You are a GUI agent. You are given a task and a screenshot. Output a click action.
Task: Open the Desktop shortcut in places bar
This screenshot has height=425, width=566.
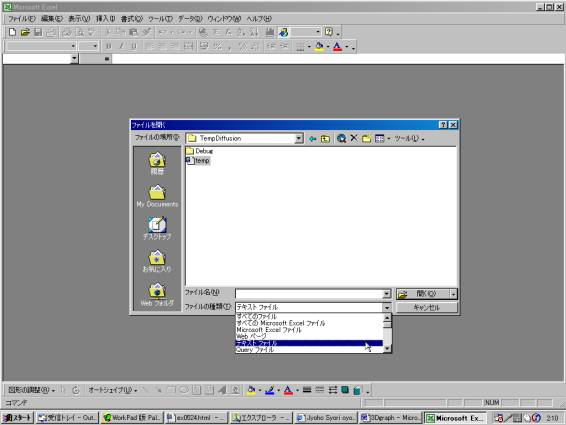pyautogui.click(x=157, y=229)
